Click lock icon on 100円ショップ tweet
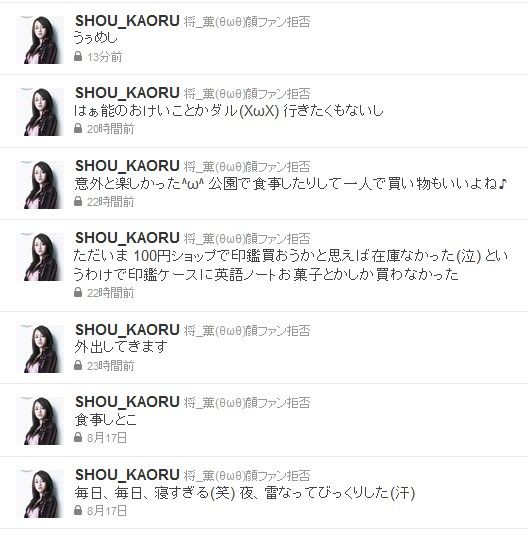 [78, 292]
